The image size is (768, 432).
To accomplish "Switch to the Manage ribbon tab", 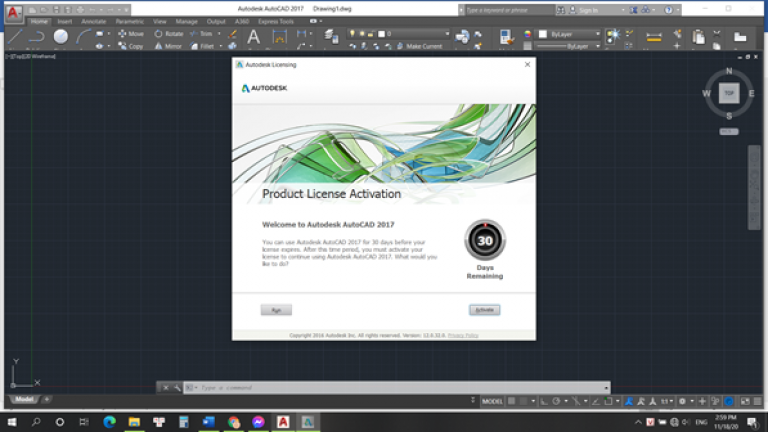I will (x=186, y=22).
